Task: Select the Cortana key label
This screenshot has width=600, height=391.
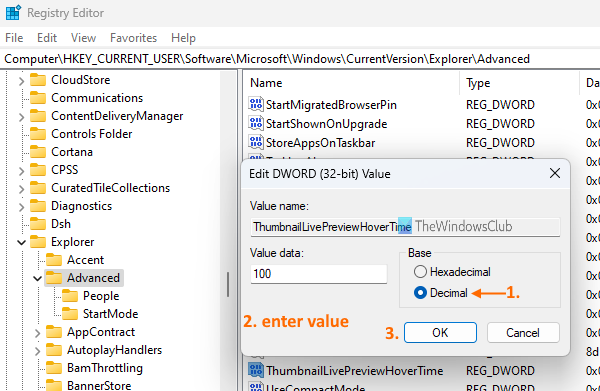Action: click(x=72, y=152)
